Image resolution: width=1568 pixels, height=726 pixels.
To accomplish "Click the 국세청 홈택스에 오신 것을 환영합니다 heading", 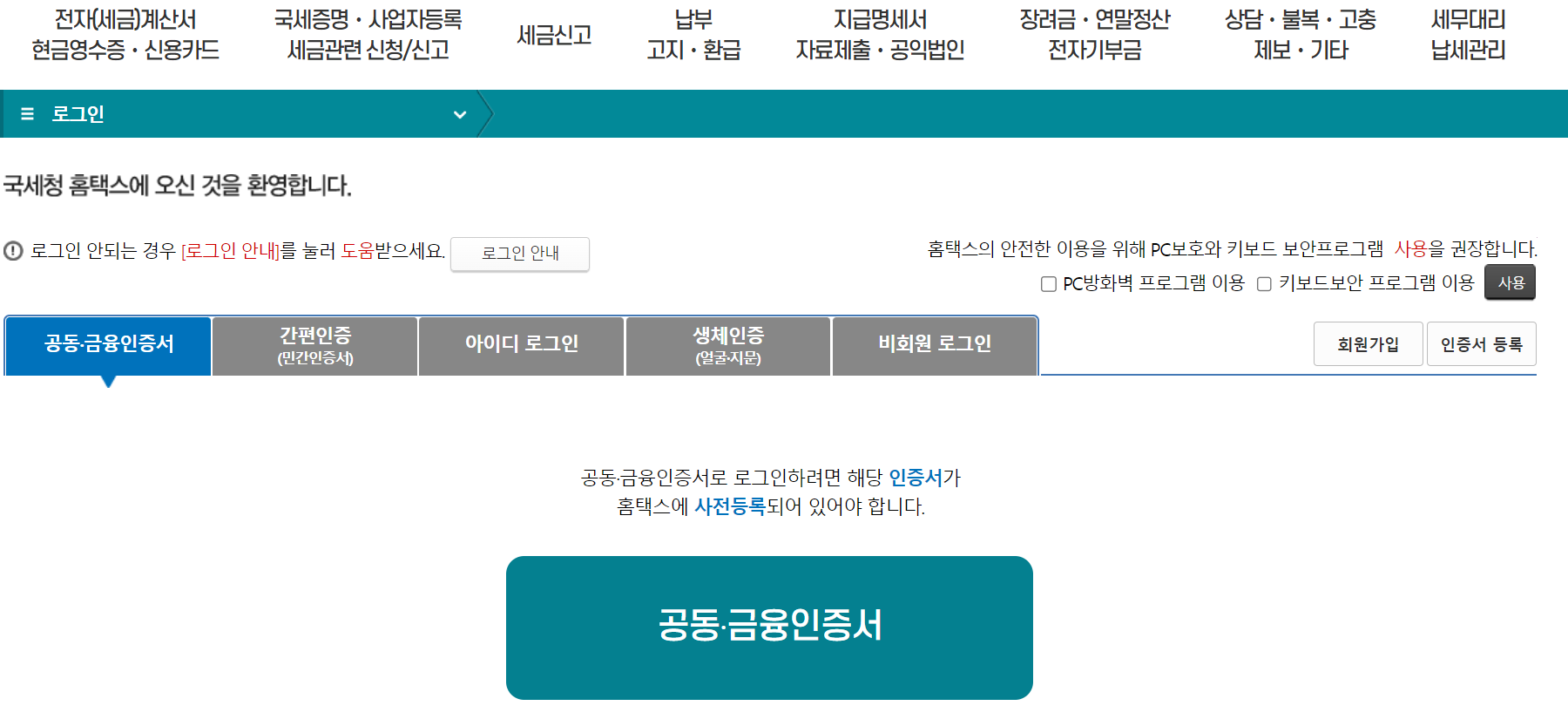I will (178, 186).
